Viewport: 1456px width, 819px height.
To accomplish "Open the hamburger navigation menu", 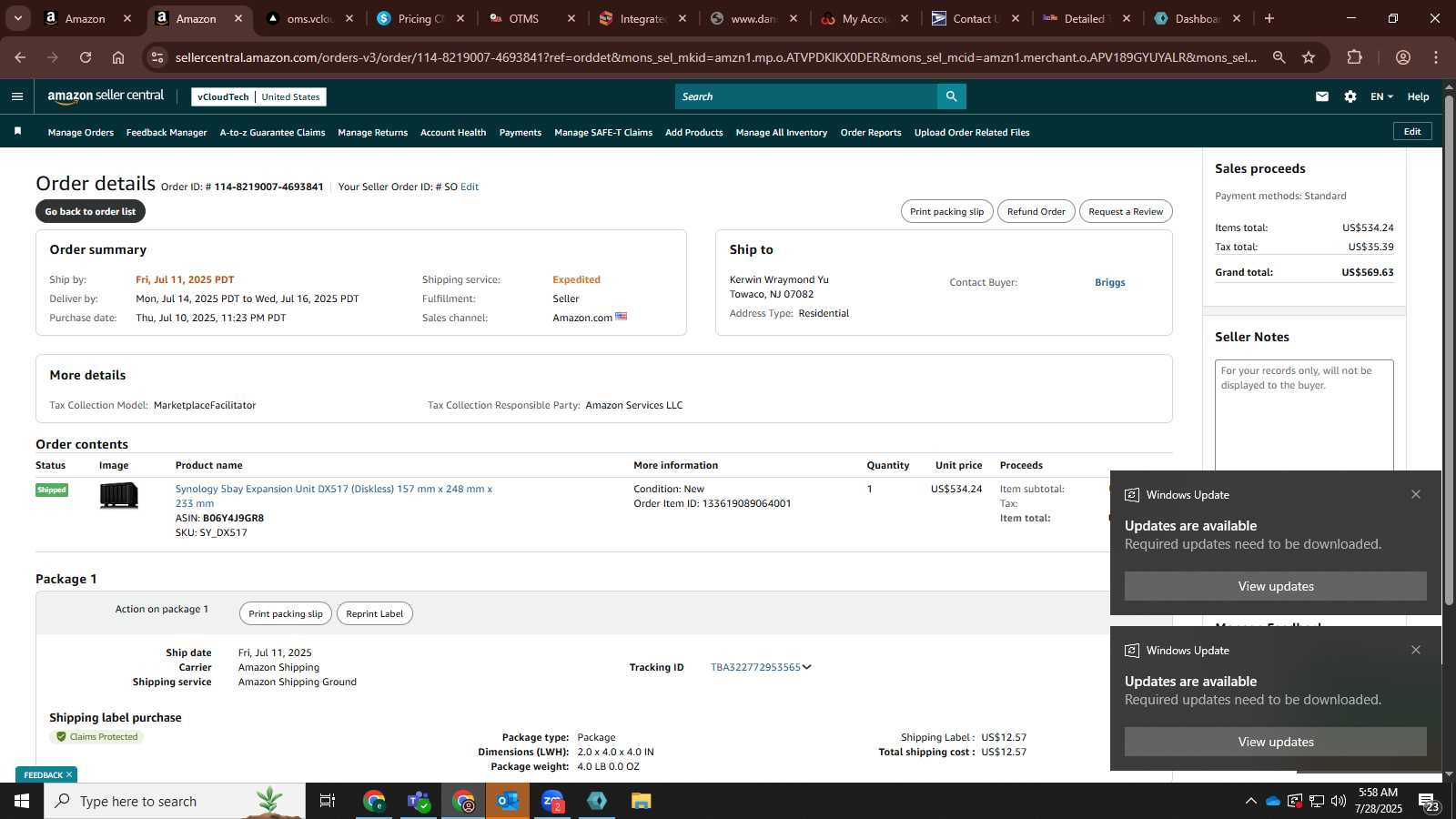I will (x=17, y=96).
